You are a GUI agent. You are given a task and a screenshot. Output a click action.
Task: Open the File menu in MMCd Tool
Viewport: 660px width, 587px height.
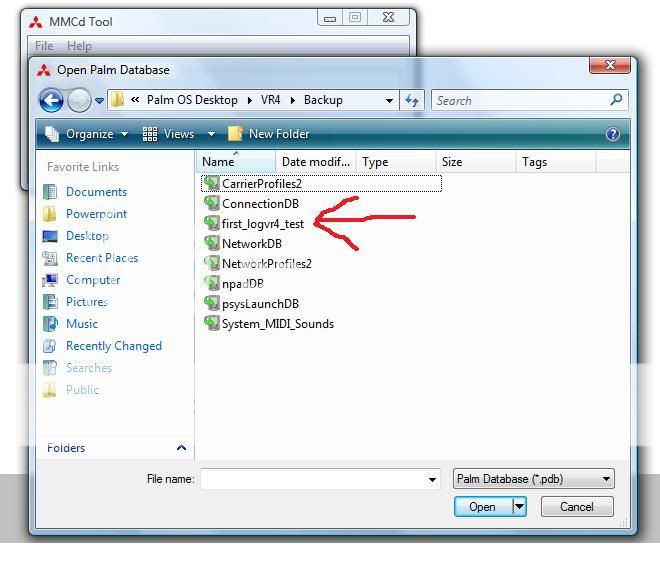point(44,46)
